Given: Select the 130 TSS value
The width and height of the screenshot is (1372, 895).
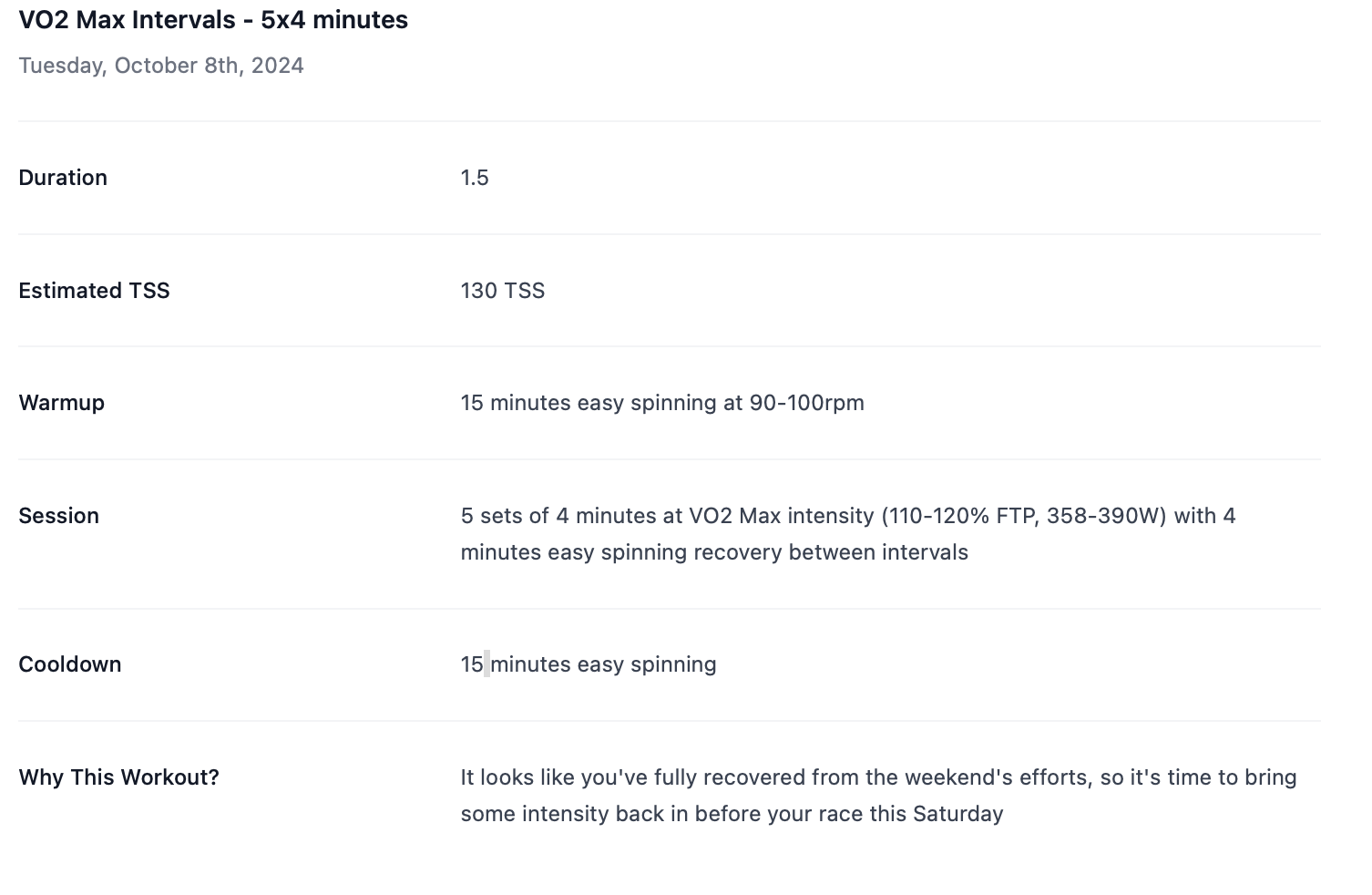Looking at the screenshot, I should 503,291.
